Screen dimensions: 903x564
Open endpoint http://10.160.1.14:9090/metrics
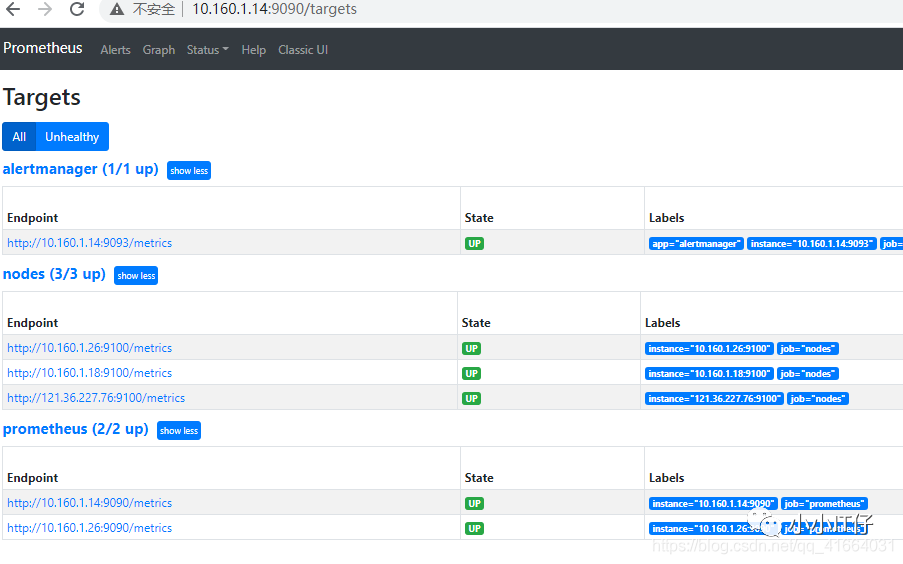click(x=89, y=503)
